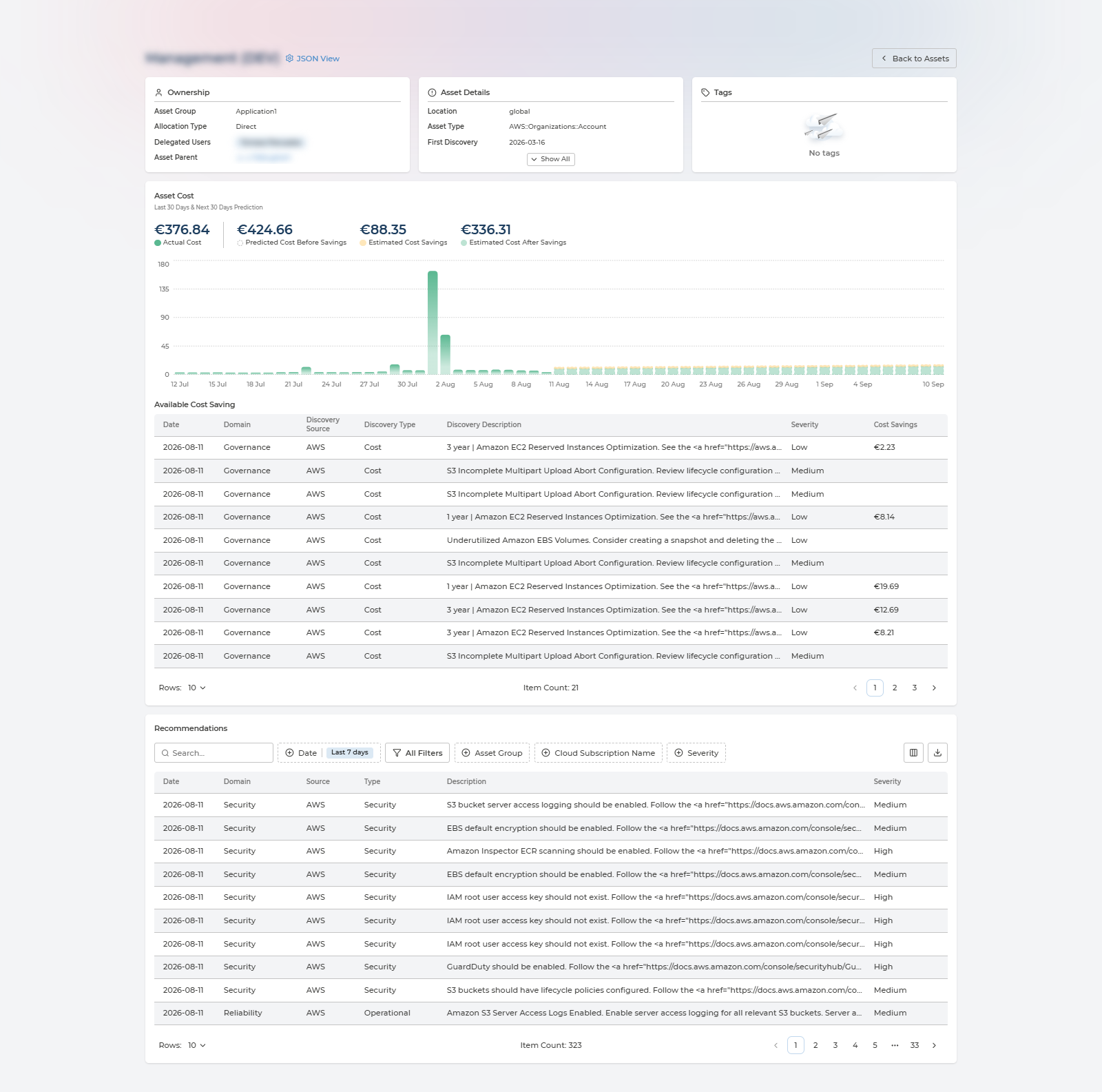Open Rows dropdown in Available Cost Saving
This screenshot has height=1092, width=1102.
tap(197, 688)
